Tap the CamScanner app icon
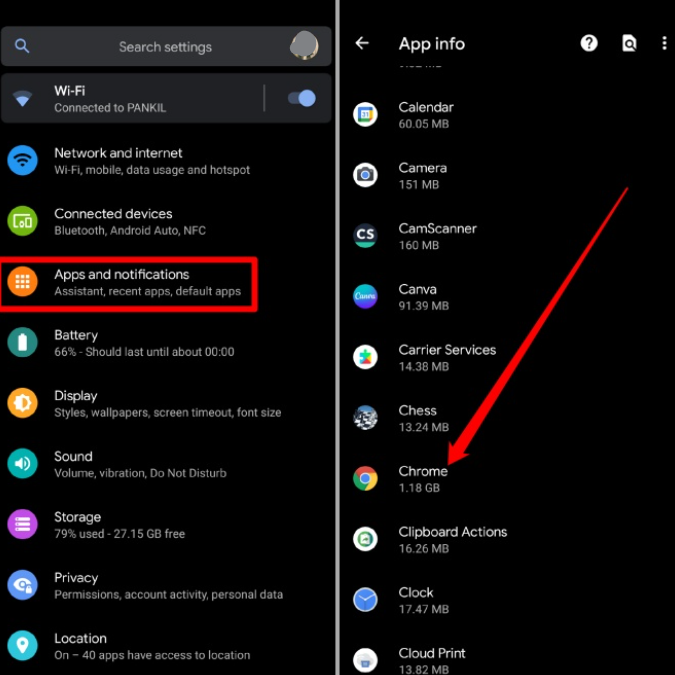The height and width of the screenshot is (675, 675). point(365,235)
